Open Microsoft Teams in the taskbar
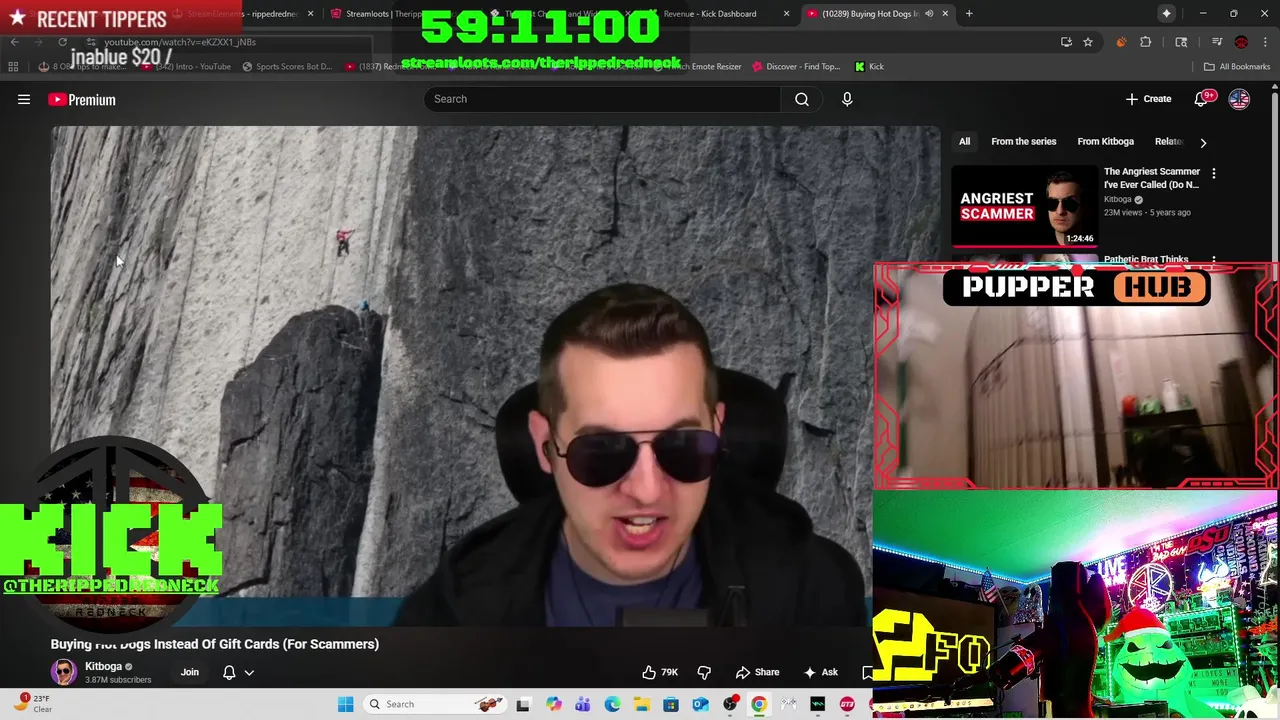Screen dimensions: 1280x720 tap(582, 705)
